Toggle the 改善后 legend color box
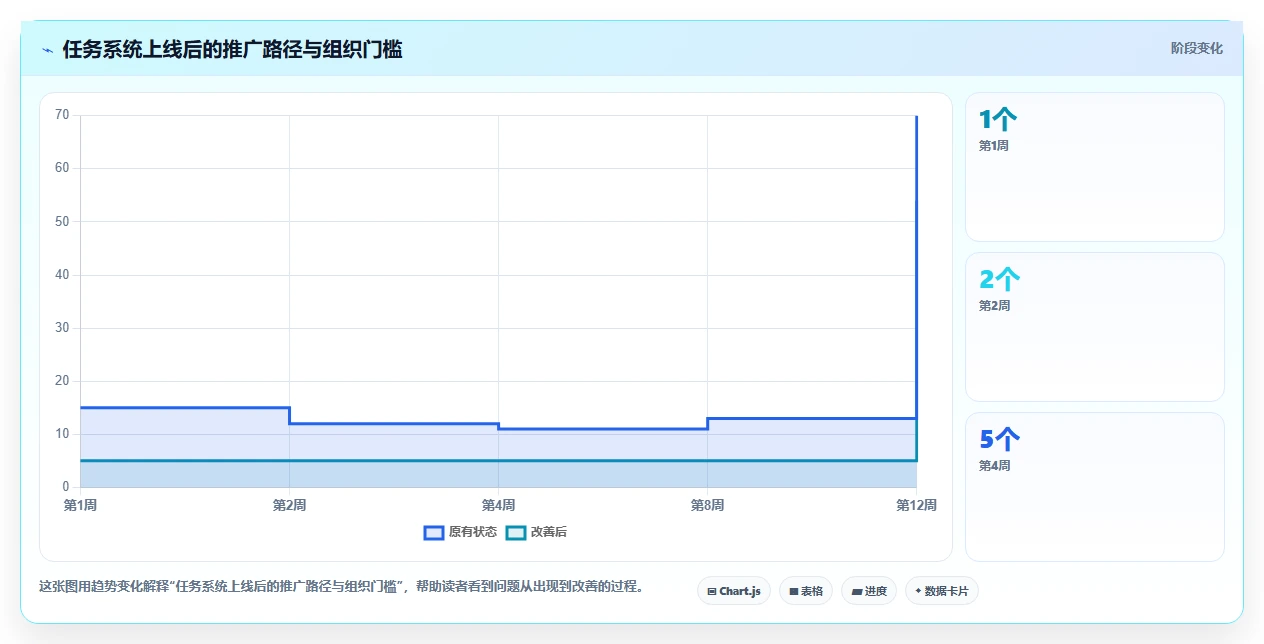The width and height of the screenshot is (1264, 644). pyautogui.click(x=515, y=532)
